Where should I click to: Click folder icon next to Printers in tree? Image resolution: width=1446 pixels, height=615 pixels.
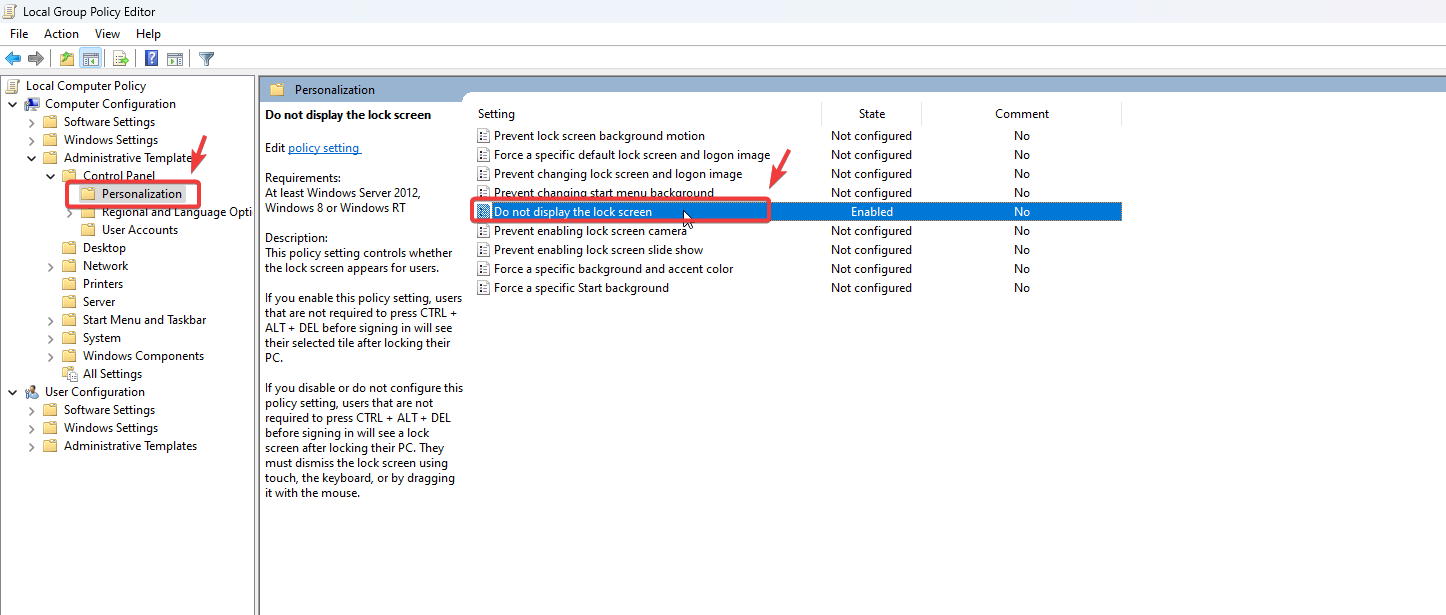[x=69, y=284]
